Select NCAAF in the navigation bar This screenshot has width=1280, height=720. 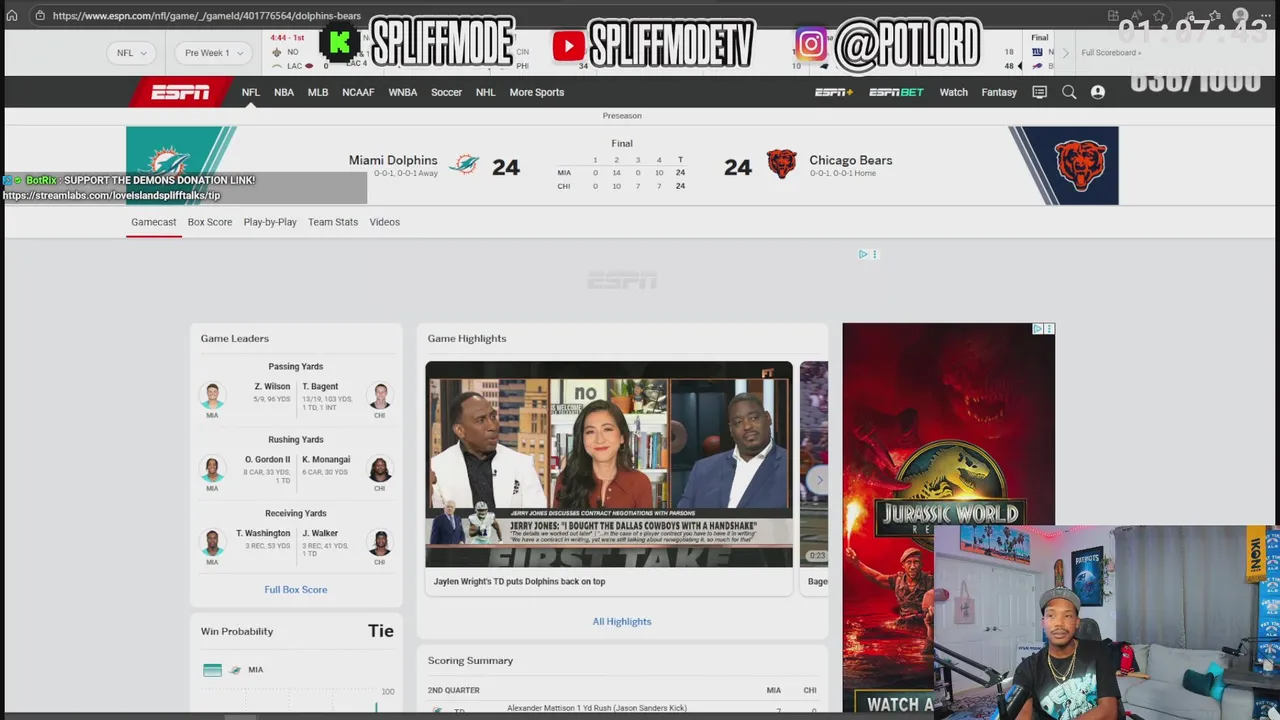pos(358,92)
